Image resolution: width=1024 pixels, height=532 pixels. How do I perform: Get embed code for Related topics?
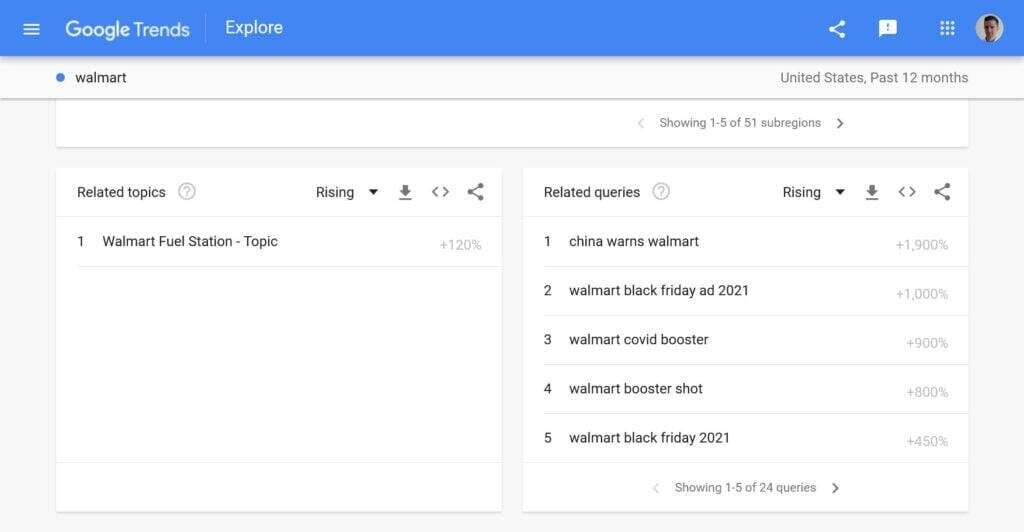pyautogui.click(x=440, y=192)
